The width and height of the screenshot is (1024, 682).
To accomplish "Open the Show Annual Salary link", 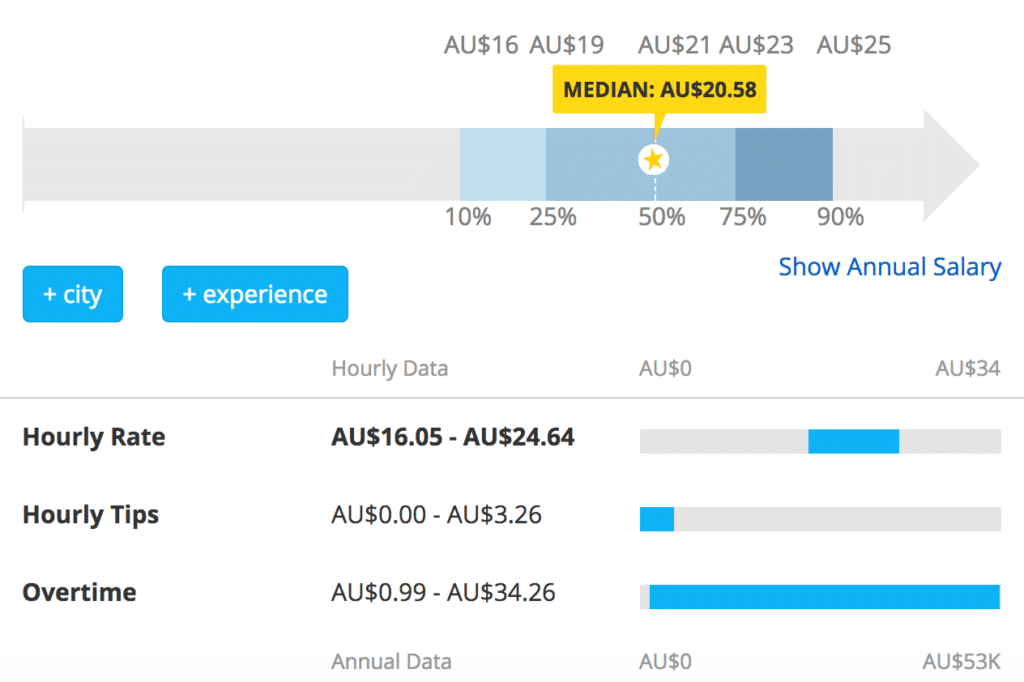I will 889,267.
